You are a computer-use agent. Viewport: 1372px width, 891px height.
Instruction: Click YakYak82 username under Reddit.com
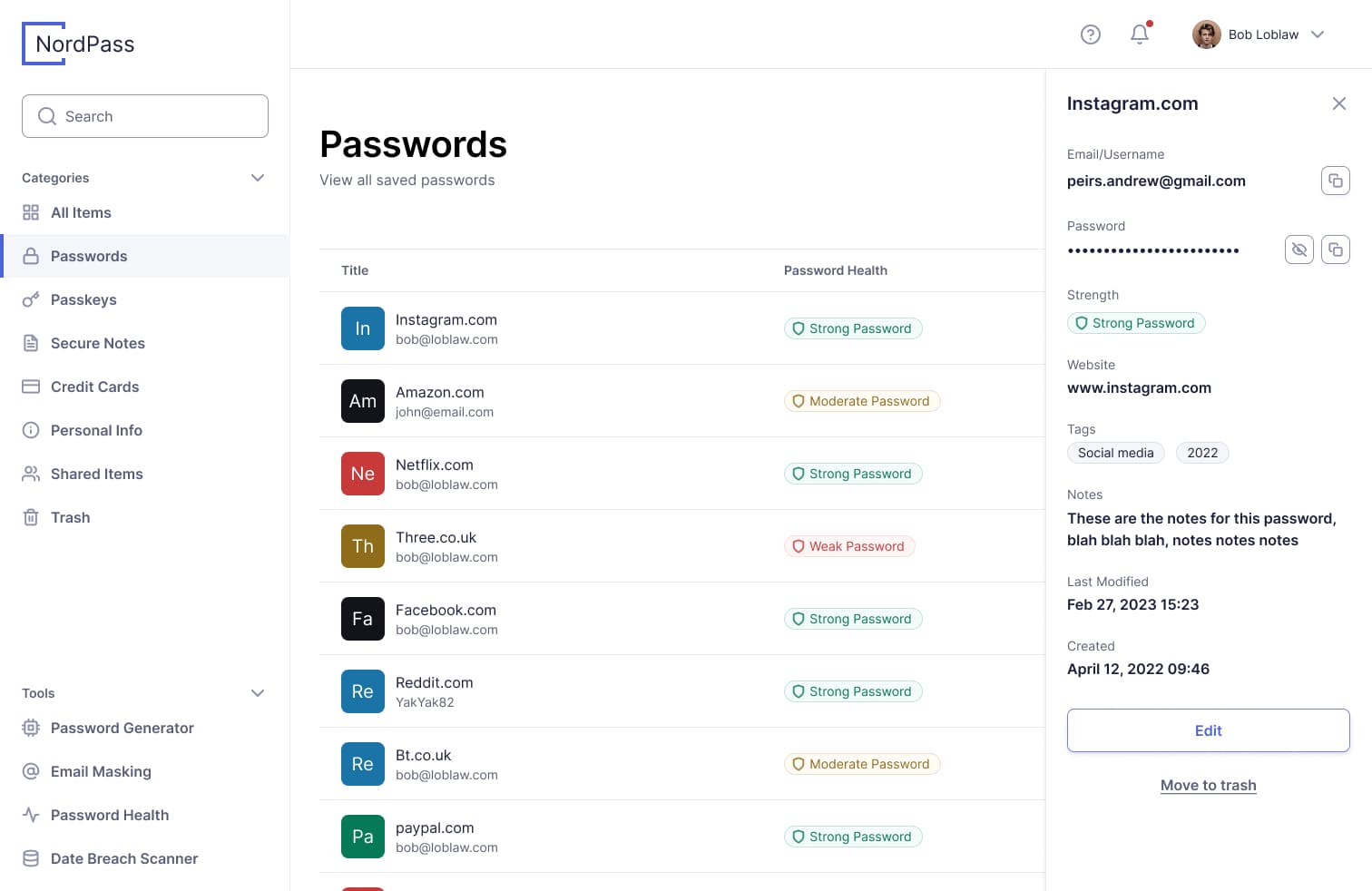pos(425,702)
